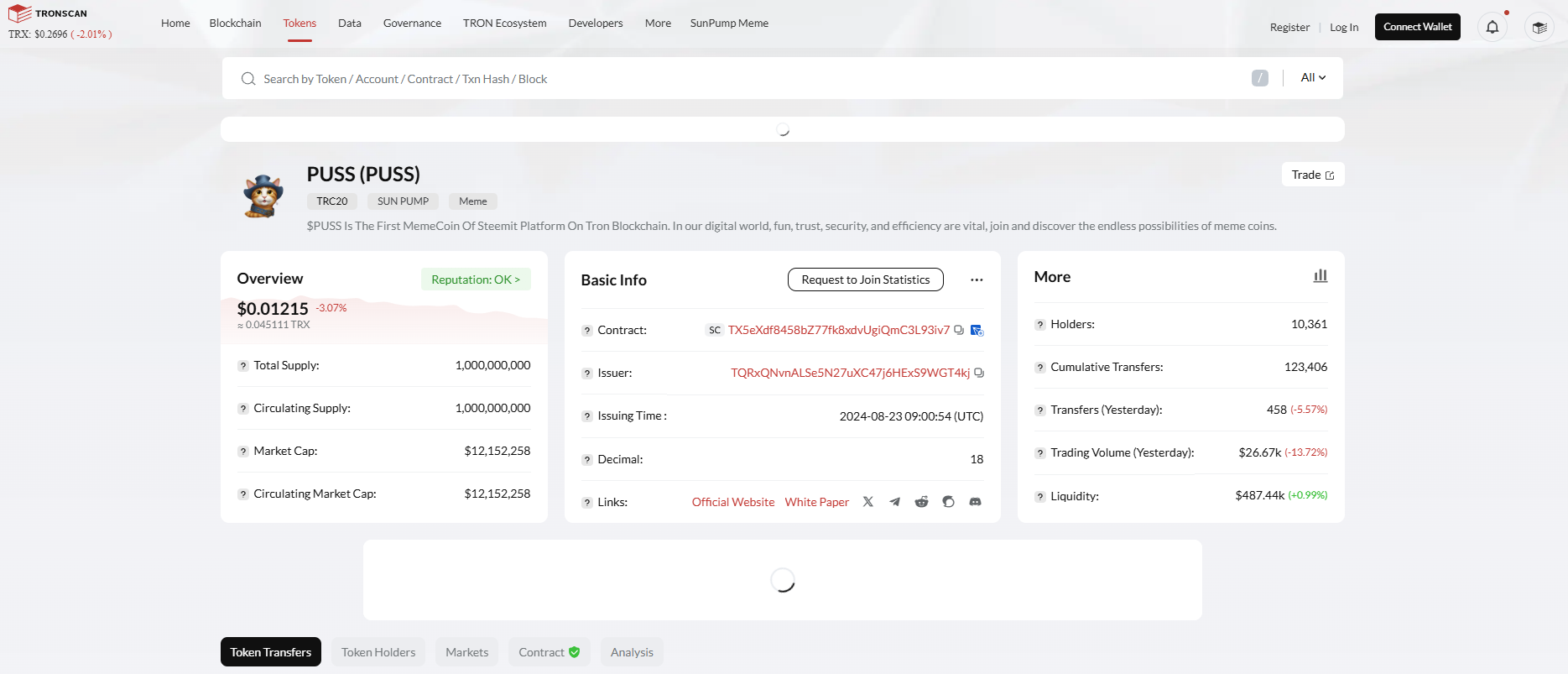The height and width of the screenshot is (674, 1568).
Task: Open the Tokens menu
Action: click(300, 23)
